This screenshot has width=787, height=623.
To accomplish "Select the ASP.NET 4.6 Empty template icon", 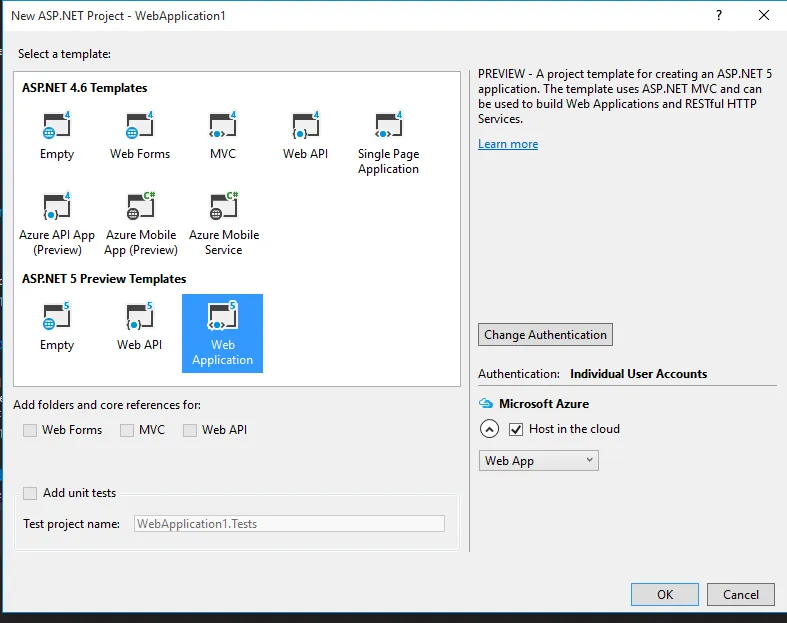I will point(57,125).
